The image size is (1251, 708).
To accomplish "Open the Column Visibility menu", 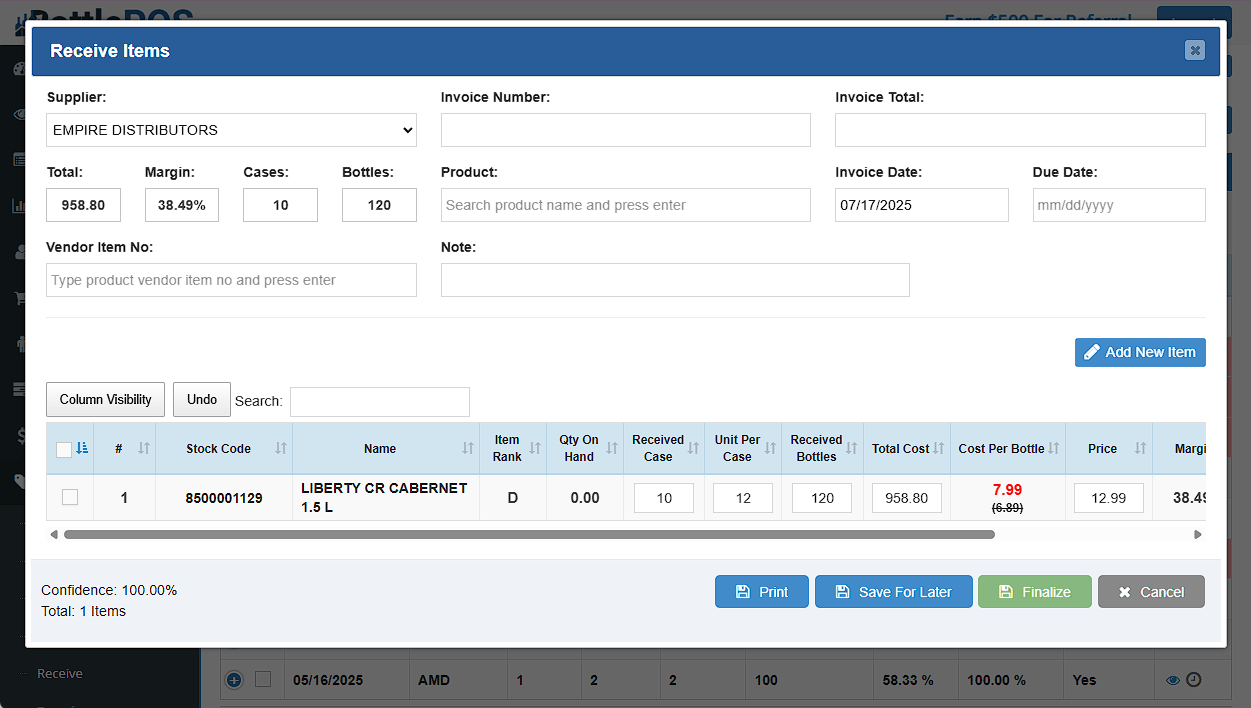I will pyautogui.click(x=105, y=400).
